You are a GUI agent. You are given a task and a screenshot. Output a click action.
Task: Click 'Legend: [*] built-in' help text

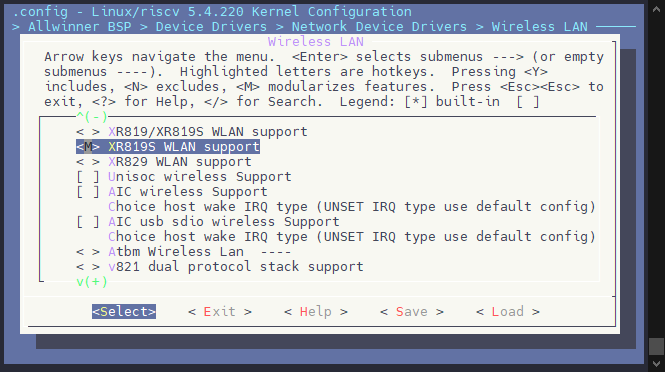[419, 102]
